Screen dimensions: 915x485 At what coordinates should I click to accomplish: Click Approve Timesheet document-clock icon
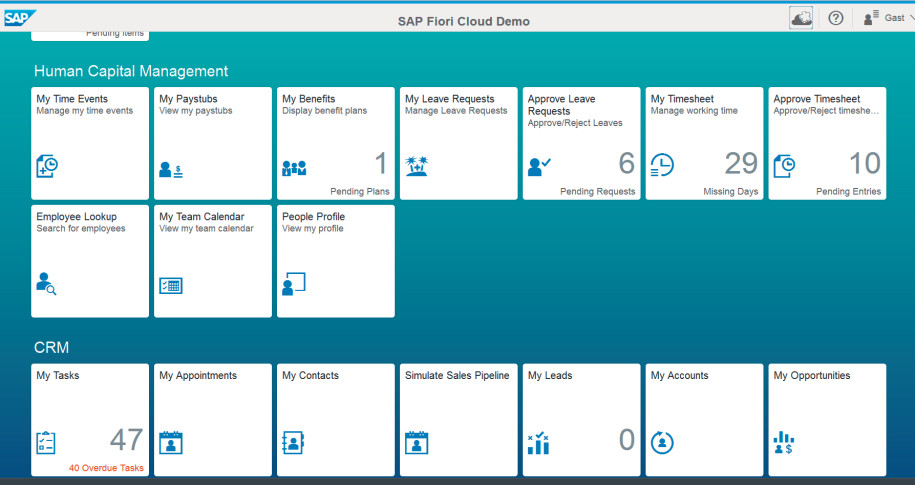[784, 166]
